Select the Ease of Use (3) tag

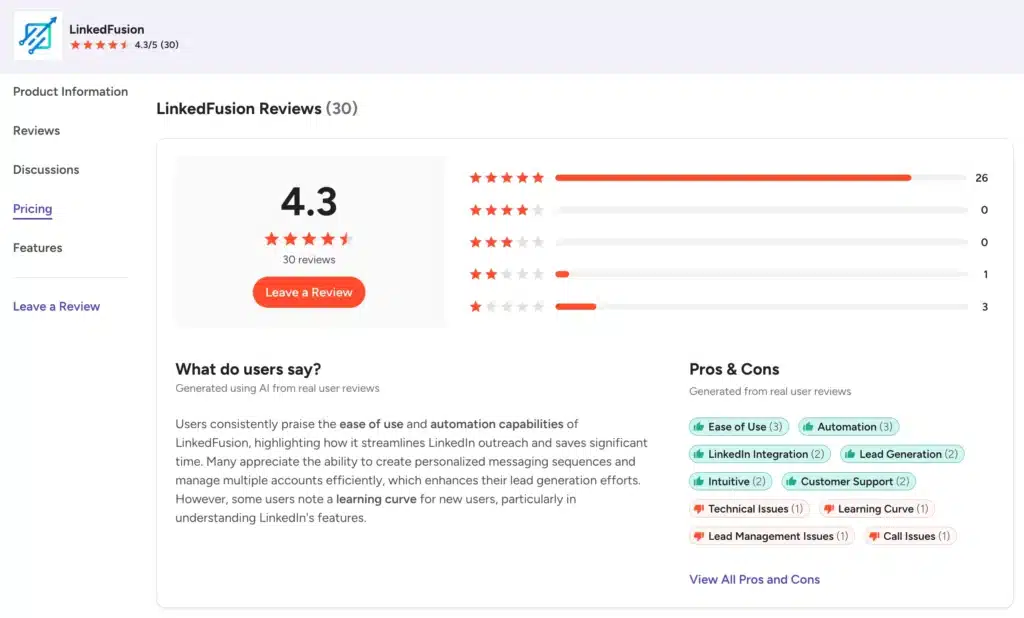[739, 427]
